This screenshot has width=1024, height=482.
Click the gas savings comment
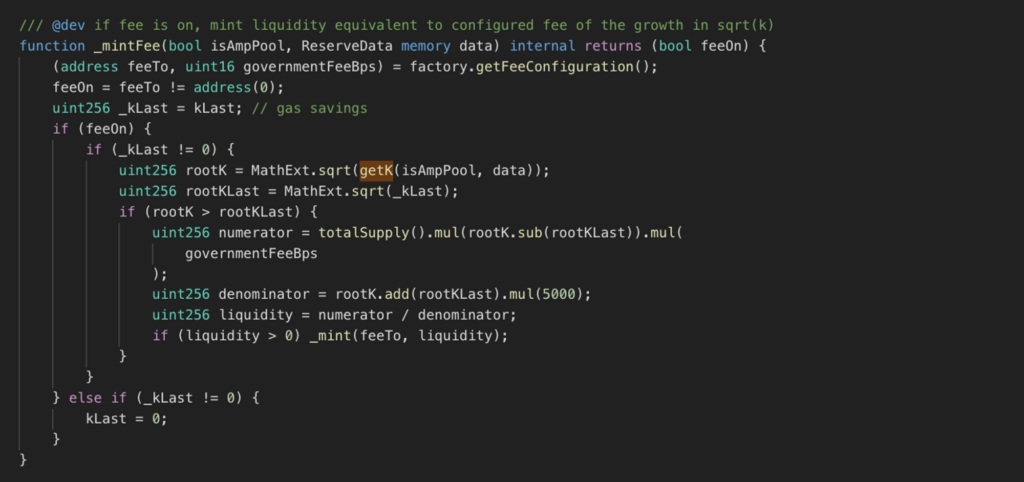pyautogui.click(x=310, y=108)
